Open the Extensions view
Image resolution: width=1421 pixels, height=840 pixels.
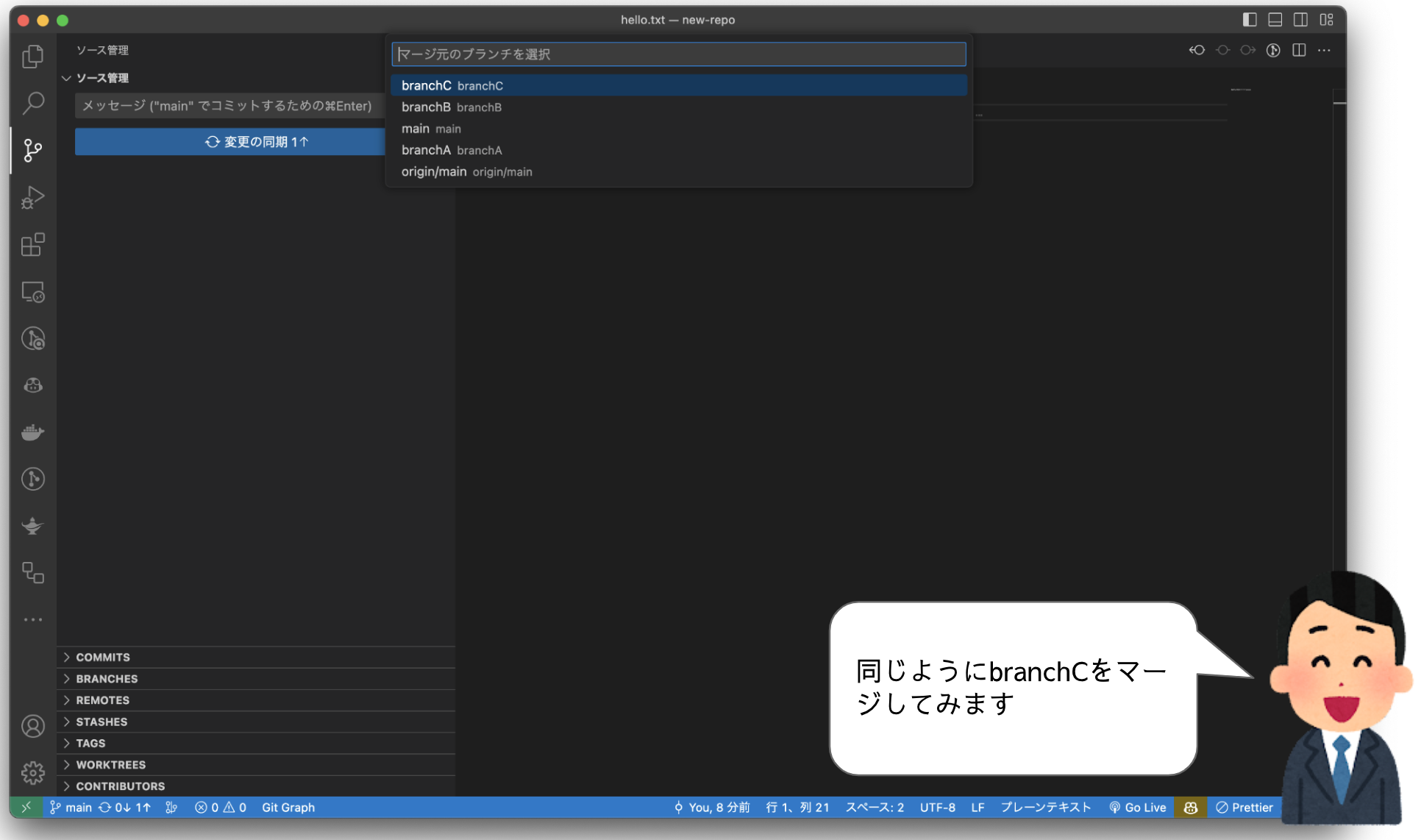click(x=32, y=245)
